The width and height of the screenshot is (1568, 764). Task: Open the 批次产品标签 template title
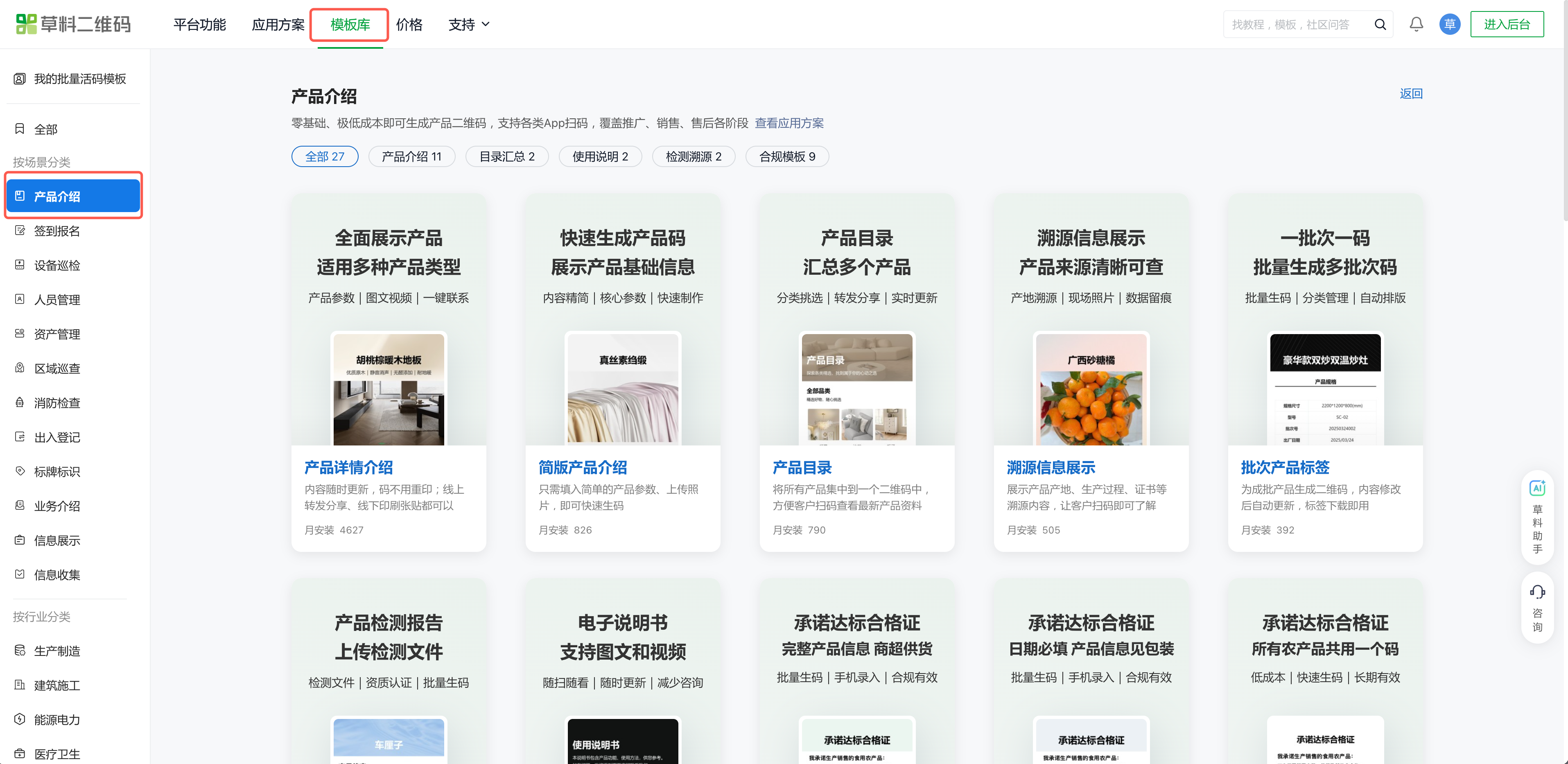tap(1285, 468)
